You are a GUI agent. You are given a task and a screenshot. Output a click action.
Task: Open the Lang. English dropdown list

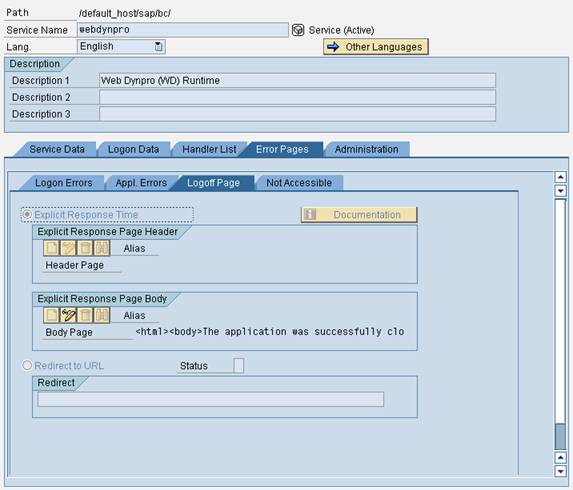158,46
